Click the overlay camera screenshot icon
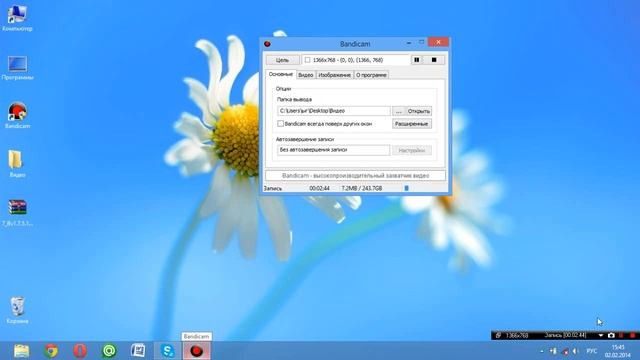Viewport: 640px width, 360px height. click(611, 336)
